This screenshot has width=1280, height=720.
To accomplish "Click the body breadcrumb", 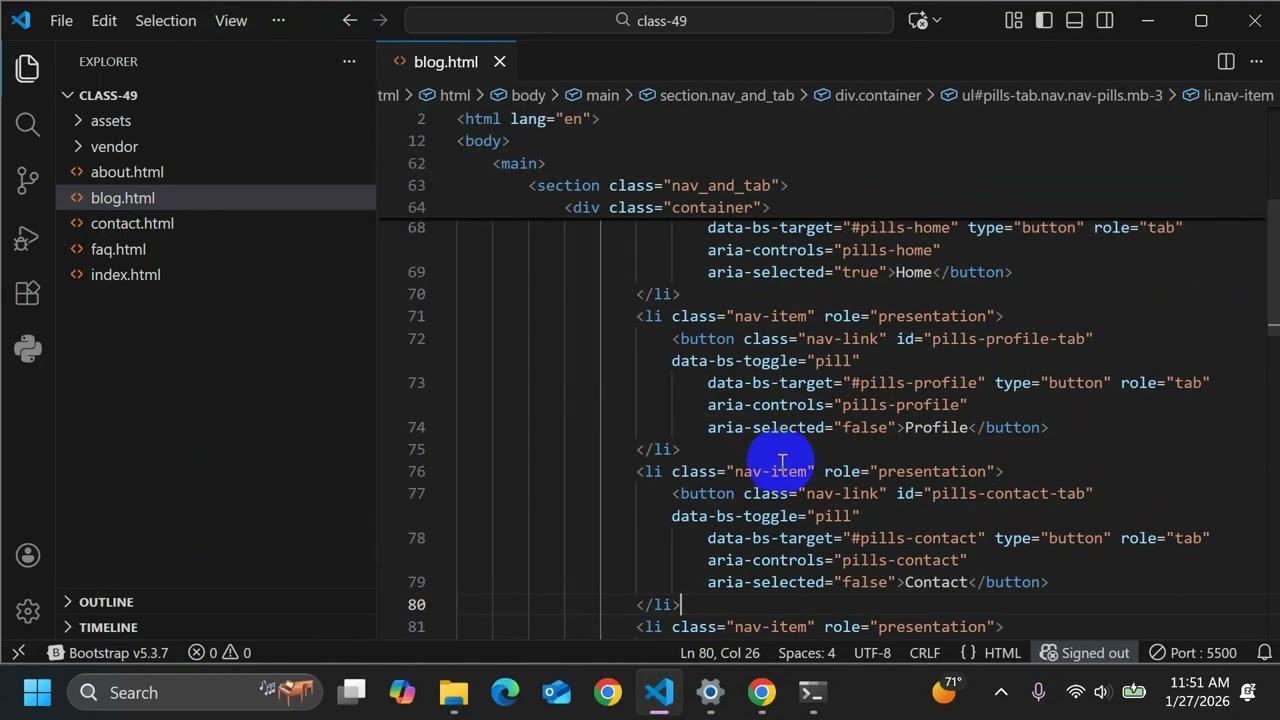I will pyautogui.click(x=518, y=95).
